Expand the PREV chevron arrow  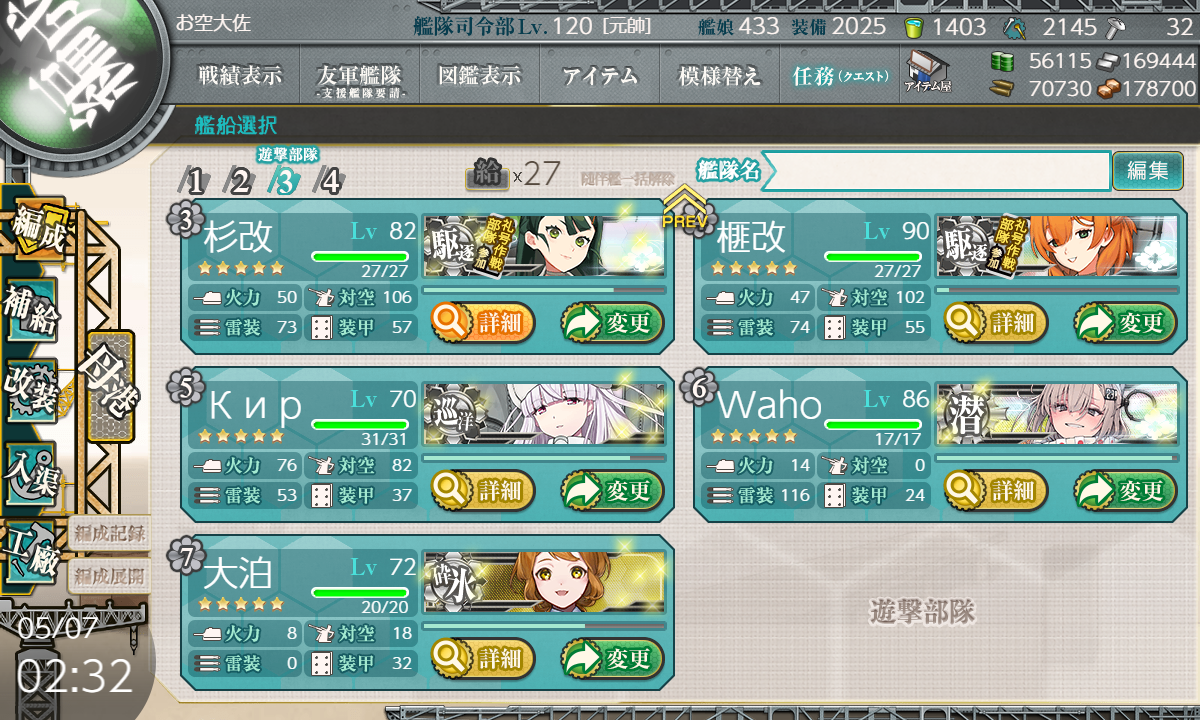pyautogui.click(x=684, y=207)
